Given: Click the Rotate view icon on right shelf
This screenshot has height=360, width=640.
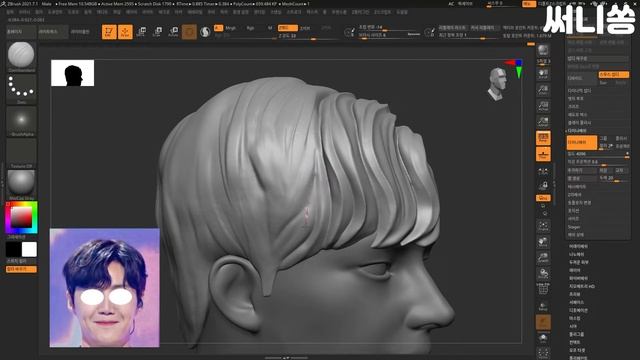Looking at the screenshot, I should 543,274.
